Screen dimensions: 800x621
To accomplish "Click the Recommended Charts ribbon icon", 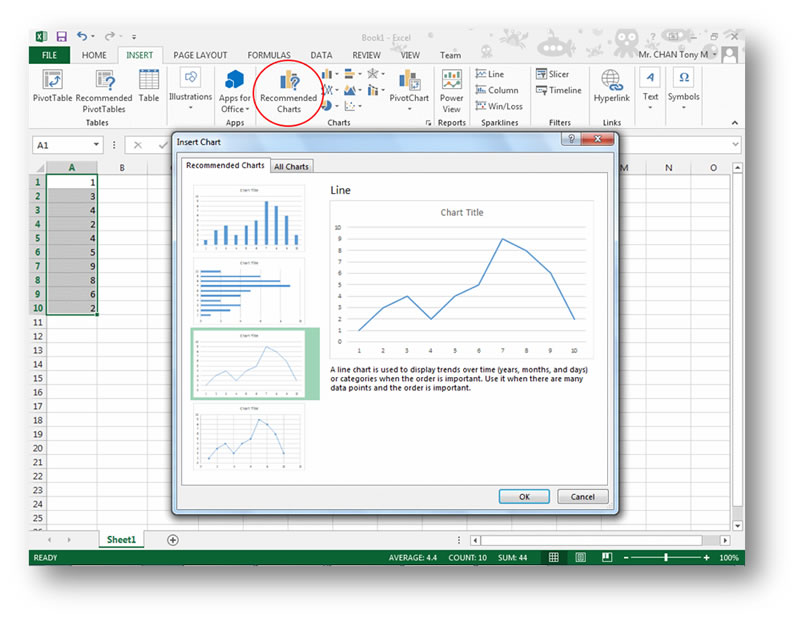I will 288,90.
